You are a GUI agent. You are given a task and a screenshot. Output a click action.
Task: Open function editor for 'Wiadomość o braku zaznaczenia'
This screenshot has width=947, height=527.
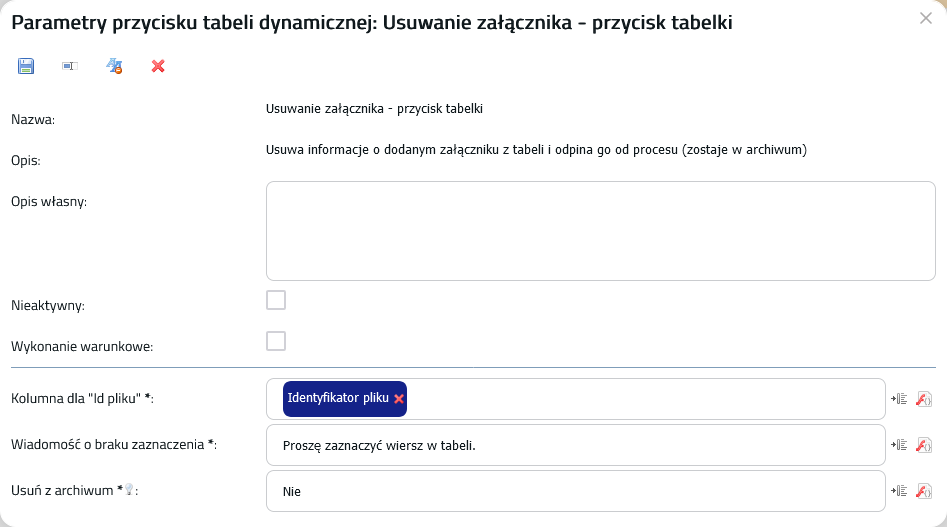924,445
